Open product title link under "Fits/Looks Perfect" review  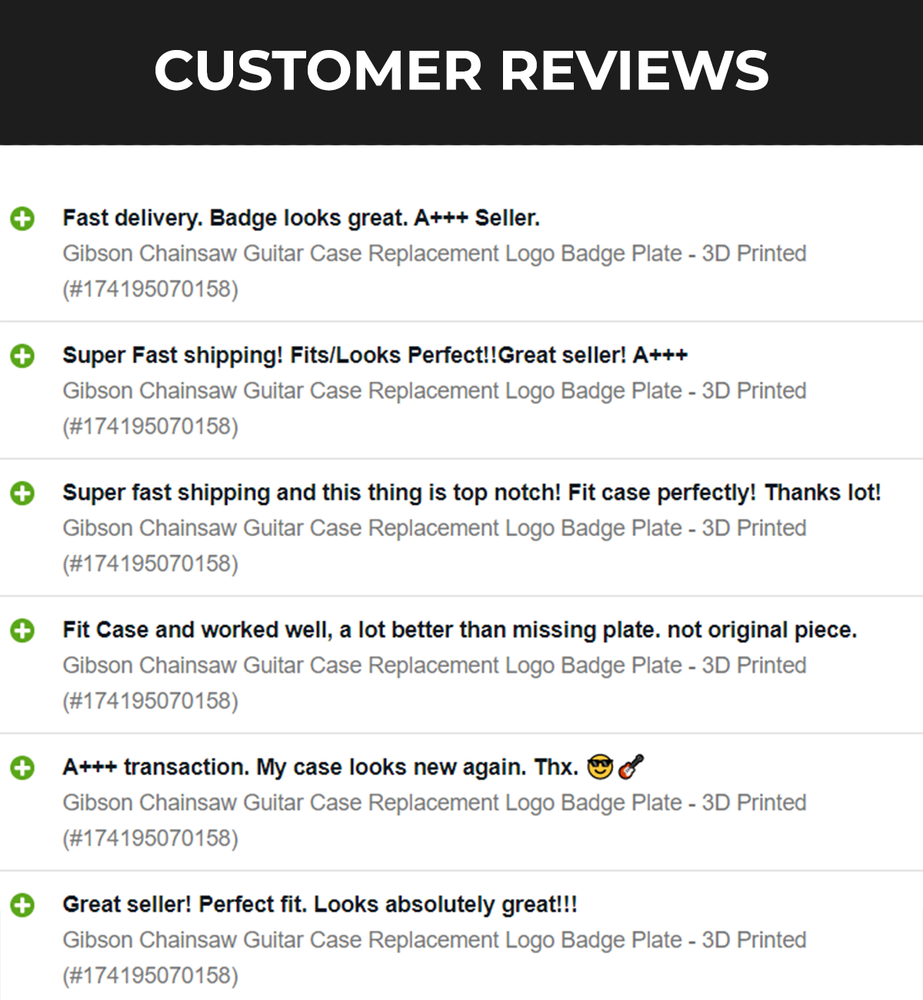coord(434,391)
